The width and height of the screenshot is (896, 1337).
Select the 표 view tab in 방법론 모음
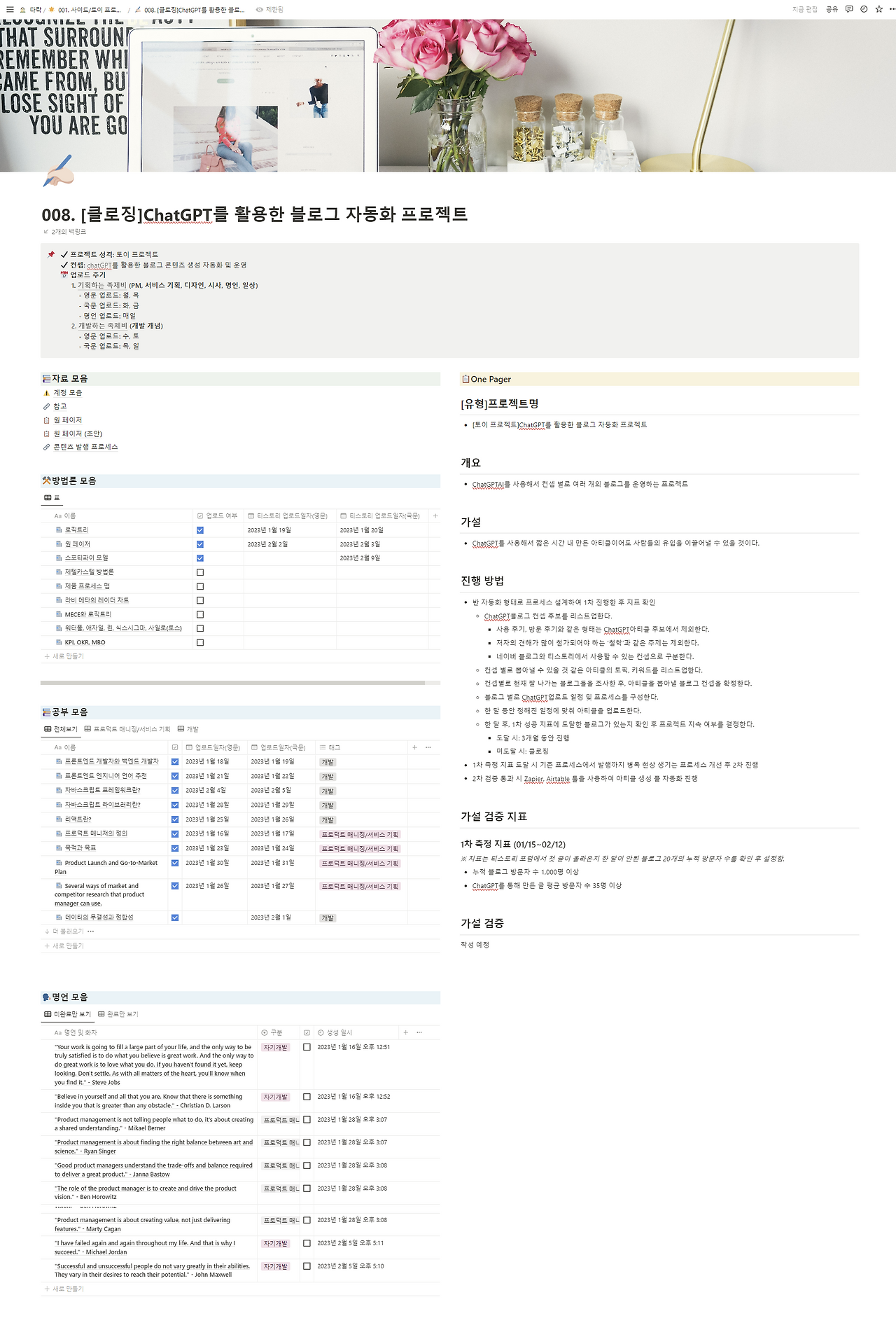[52, 498]
